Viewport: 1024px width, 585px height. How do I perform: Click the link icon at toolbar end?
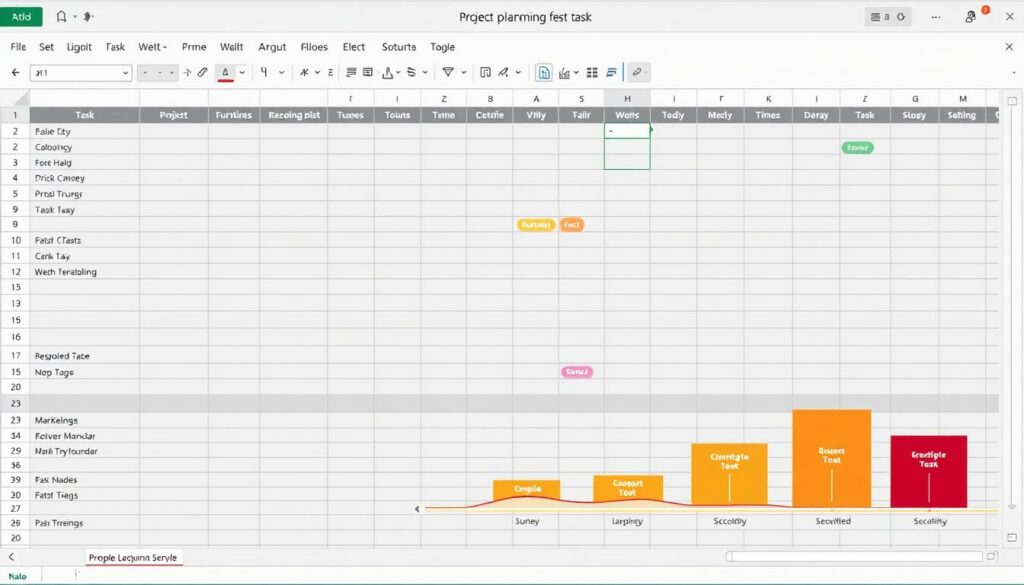tap(637, 72)
